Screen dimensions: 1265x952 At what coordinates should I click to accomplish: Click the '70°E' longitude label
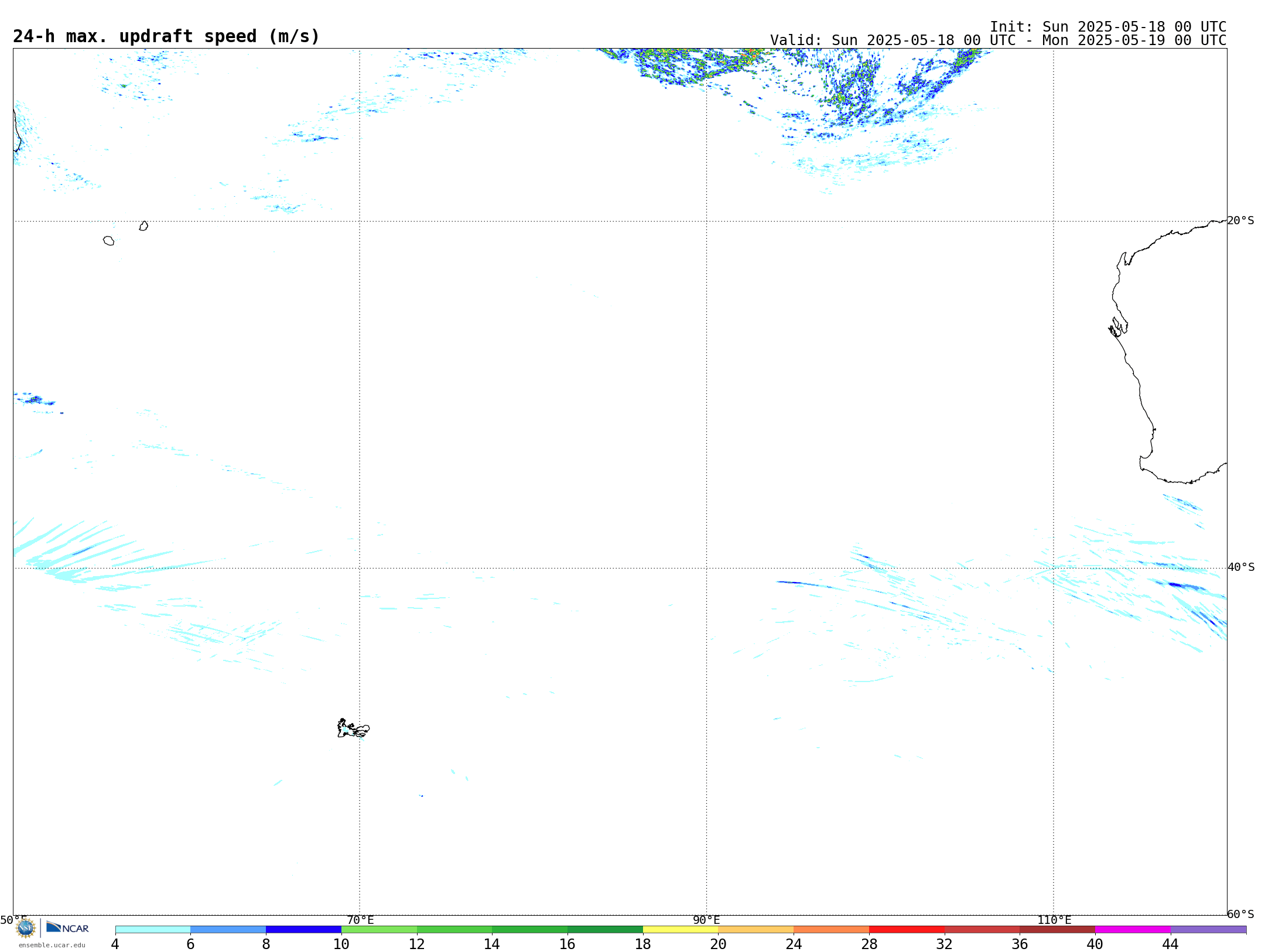pyautogui.click(x=360, y=920)
